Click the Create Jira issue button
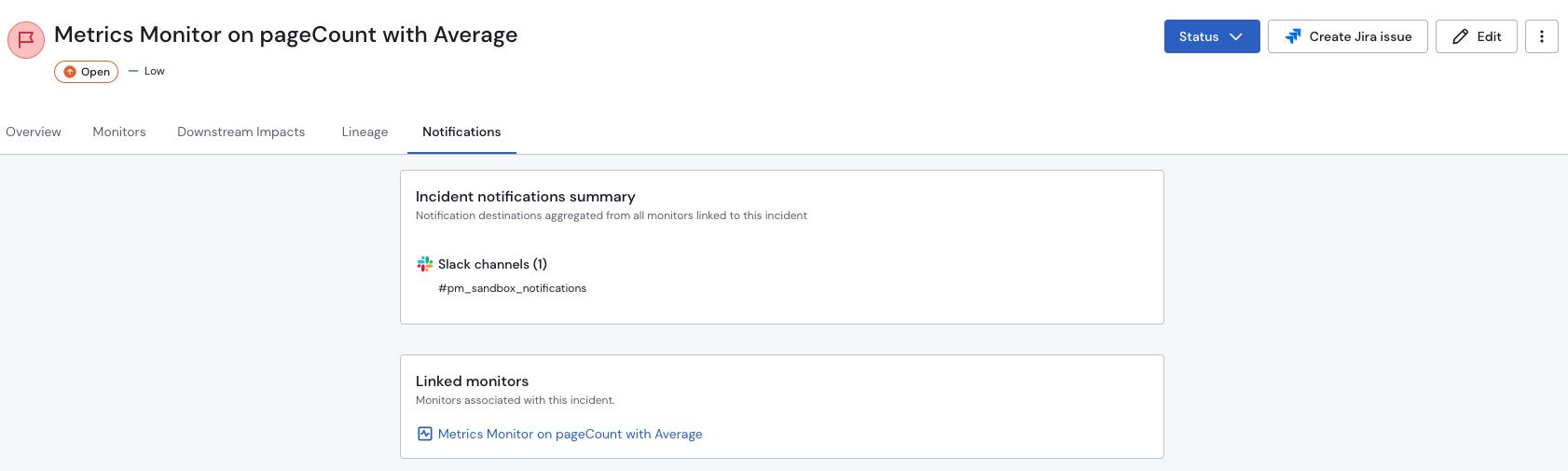The height and width of the screenshot is (471, 1568). 1348,36
